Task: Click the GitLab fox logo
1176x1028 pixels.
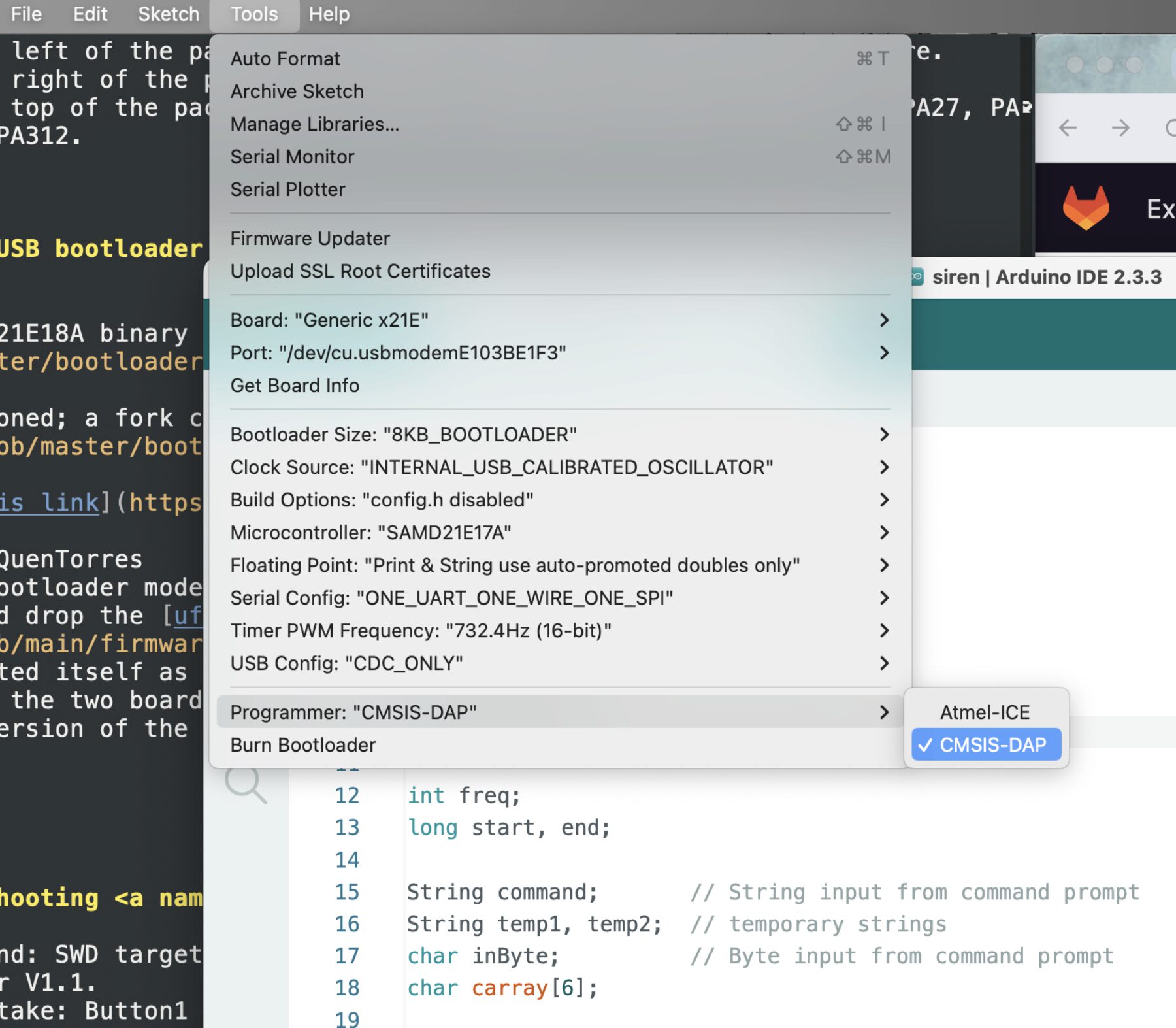Action: pyautogui.click(x=1086, y=208)
